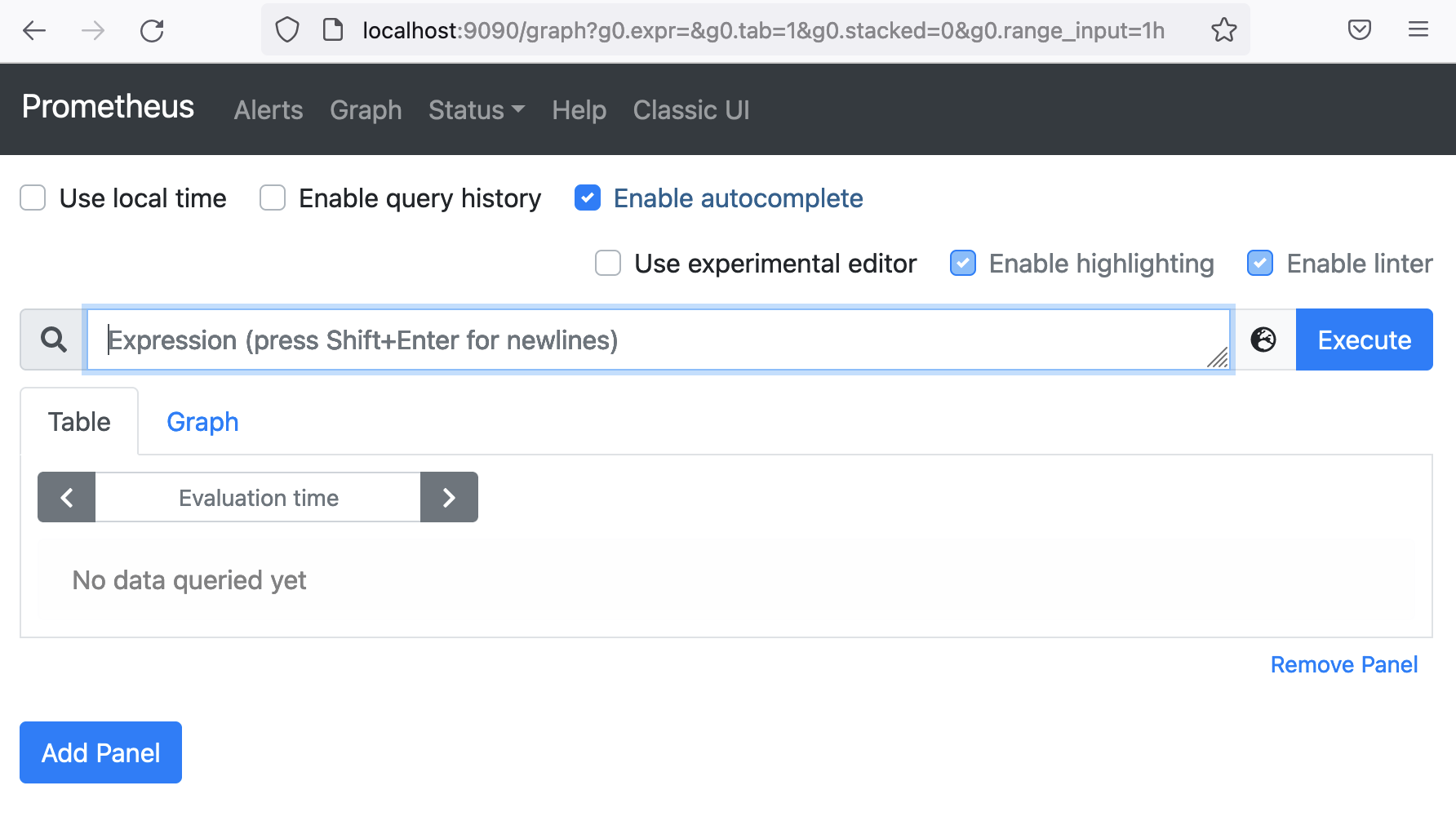Turn on Enable query history
Screen dimensions: 1456x821
click(272, 197)
